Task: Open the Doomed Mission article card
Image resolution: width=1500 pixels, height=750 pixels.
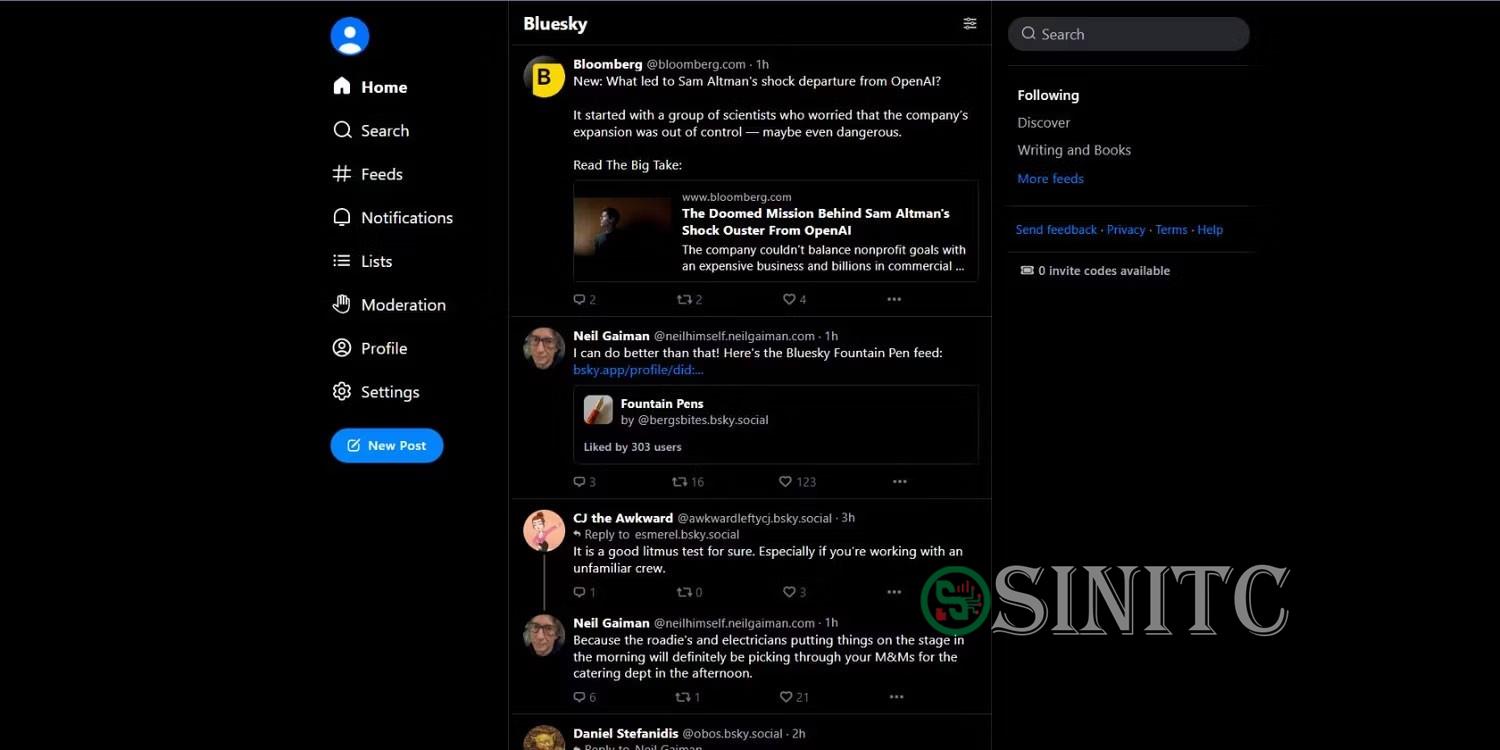Action: coord(776,231)
